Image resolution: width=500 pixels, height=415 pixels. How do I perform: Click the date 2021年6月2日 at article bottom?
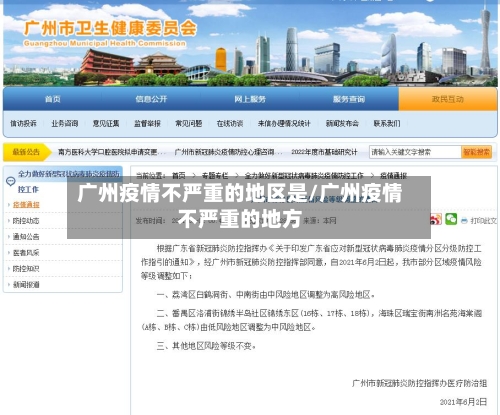(463, 402)
